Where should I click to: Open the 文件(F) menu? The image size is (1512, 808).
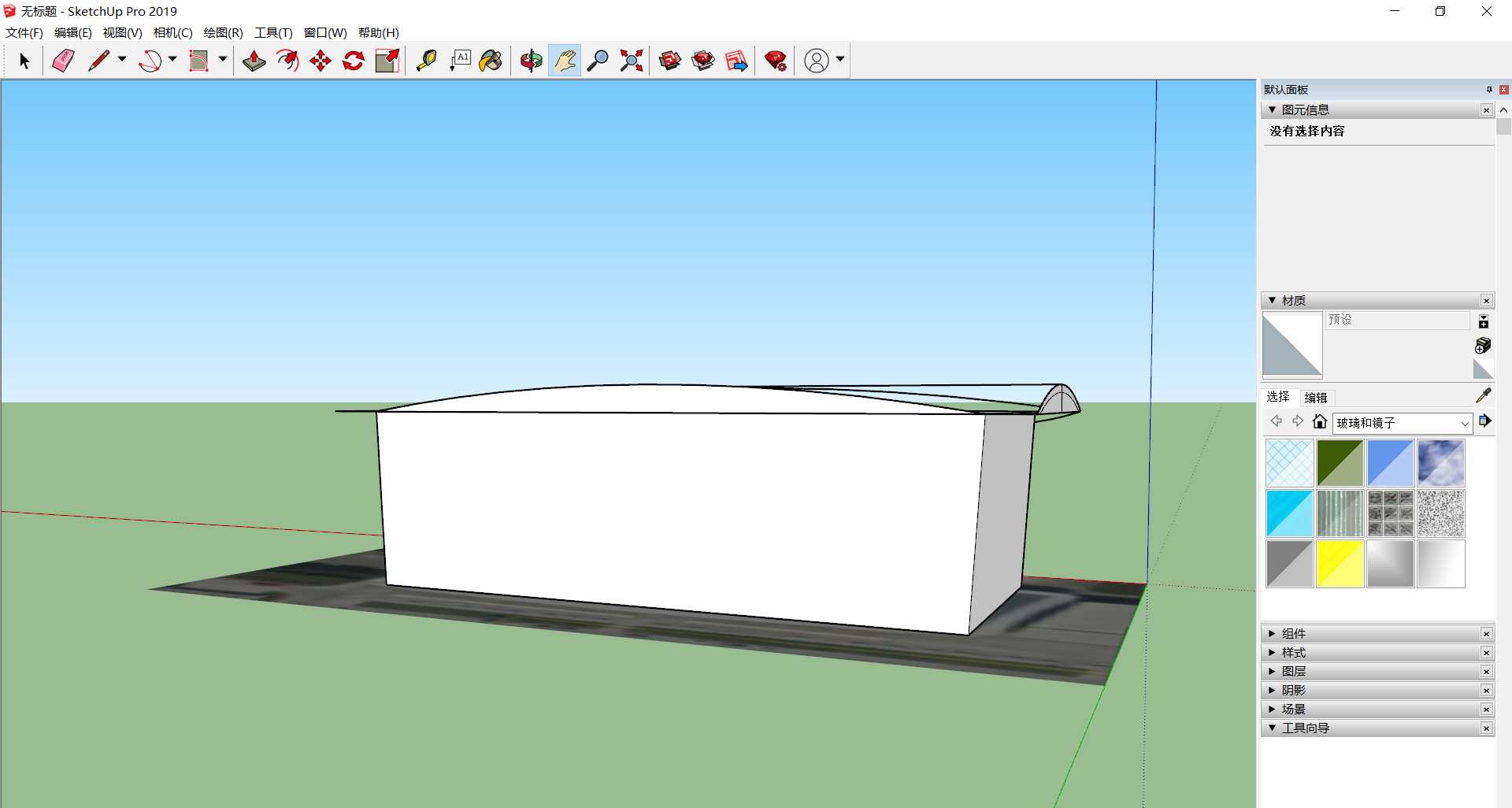[x=24, y=32]
